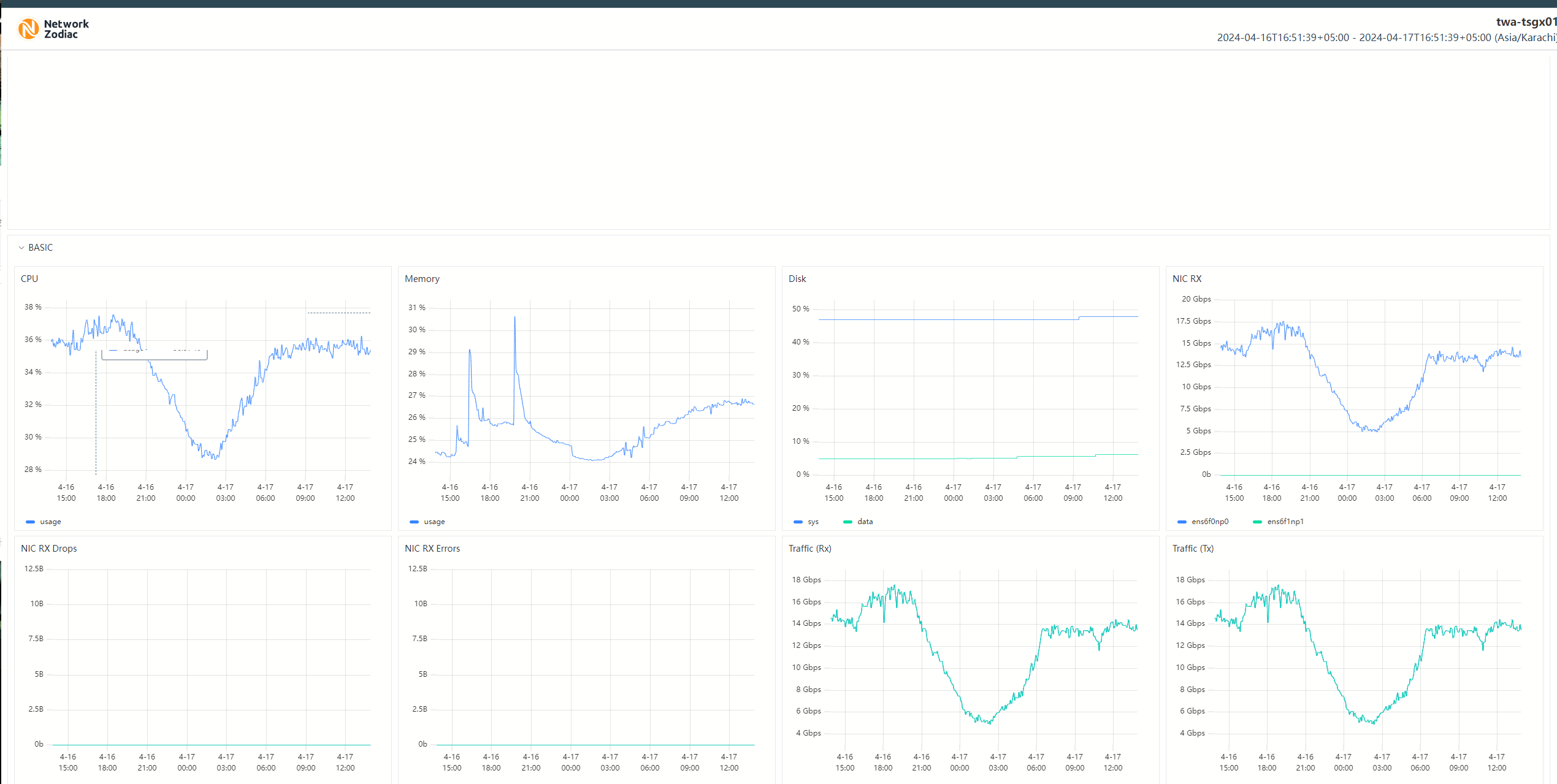Click the Traffic (Tx) panel title
The width and height of the screenshot is (1557, 784).
click(x=1193, y=549)
